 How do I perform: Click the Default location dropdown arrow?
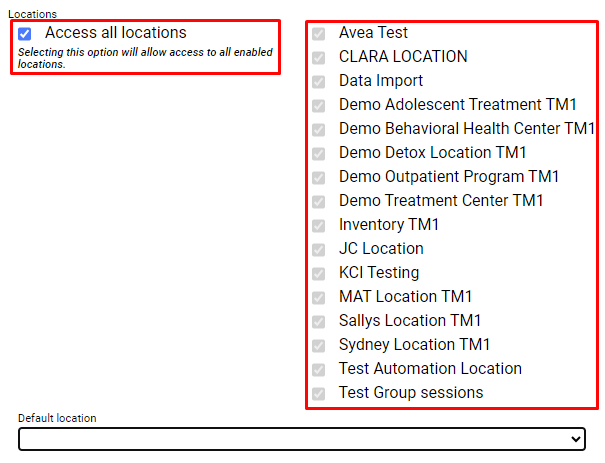click(x=574, y=439)
